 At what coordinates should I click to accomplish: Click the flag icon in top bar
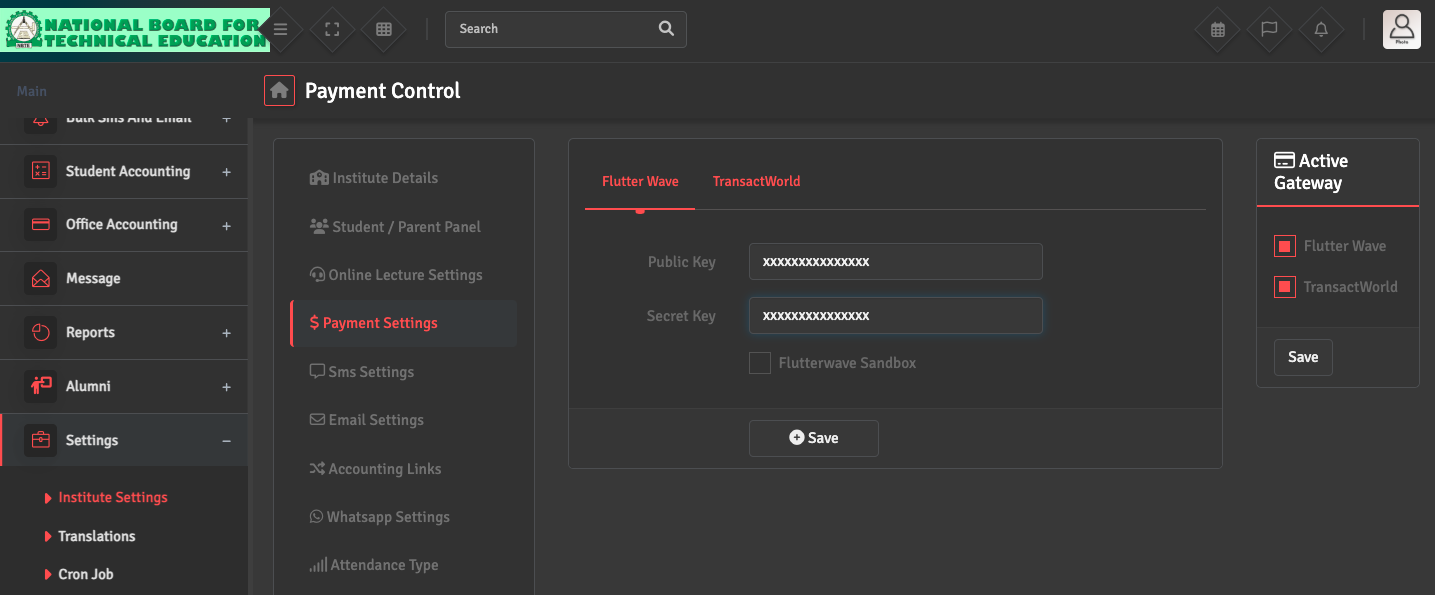(x=1269, y=29)
